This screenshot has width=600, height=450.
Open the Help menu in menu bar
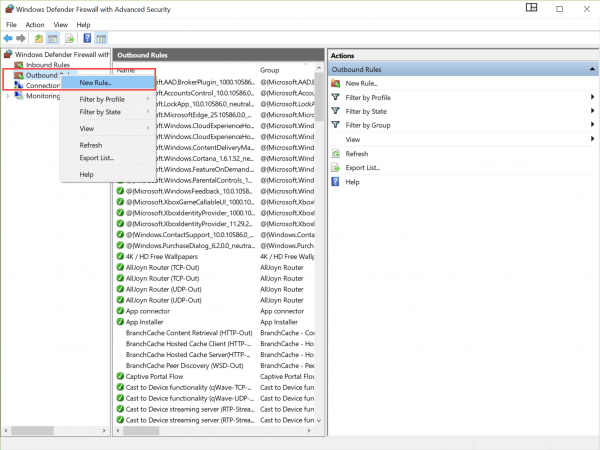pyautogui.click(x=83, y=24)
